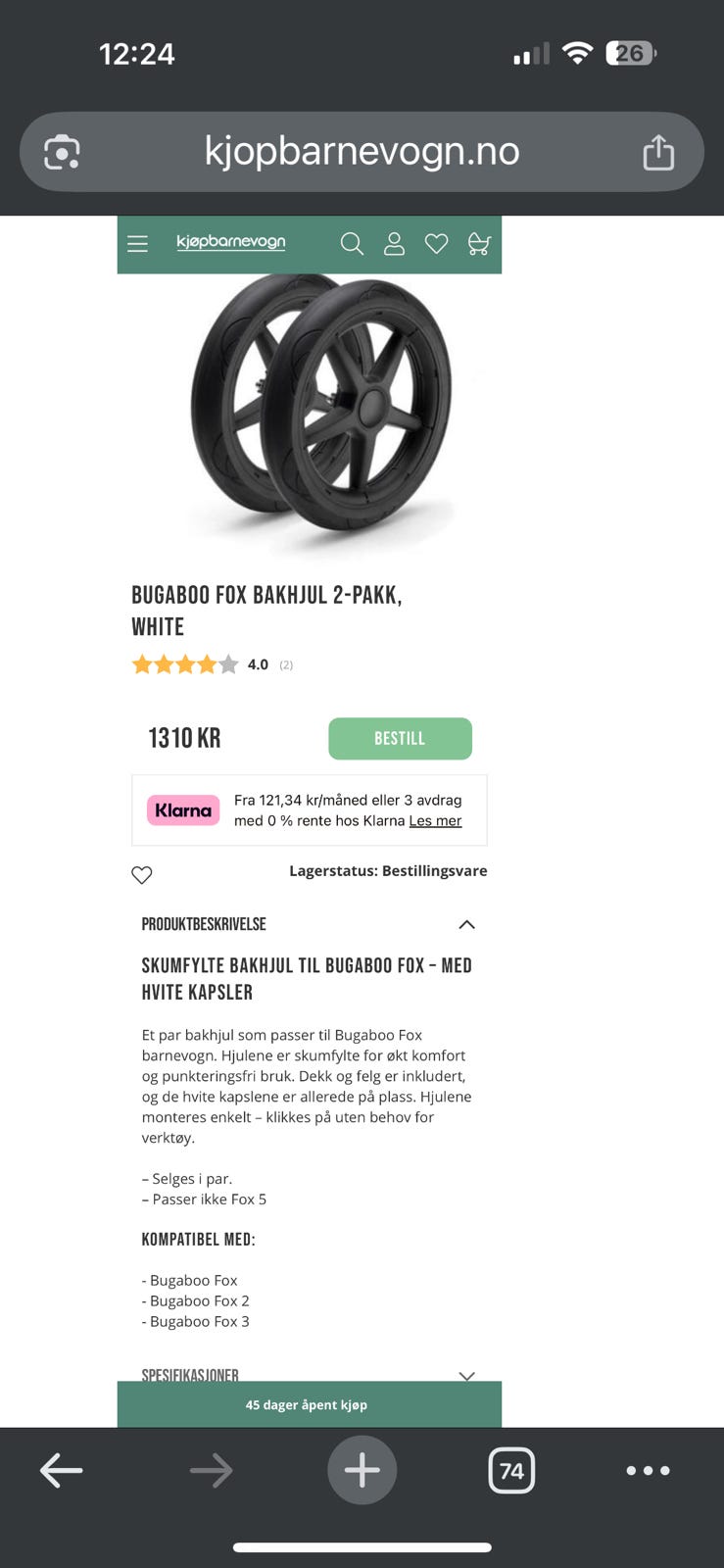724x1568 pixels.
Task: Expand the Spesifikasjoner section
Action: (309, 1375)
